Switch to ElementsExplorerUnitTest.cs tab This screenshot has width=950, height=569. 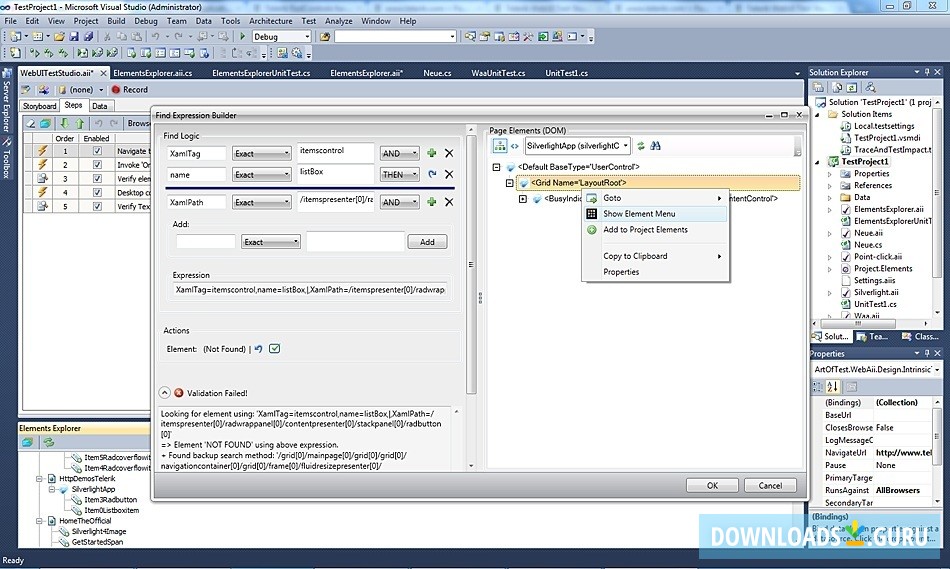coord(261,73)
